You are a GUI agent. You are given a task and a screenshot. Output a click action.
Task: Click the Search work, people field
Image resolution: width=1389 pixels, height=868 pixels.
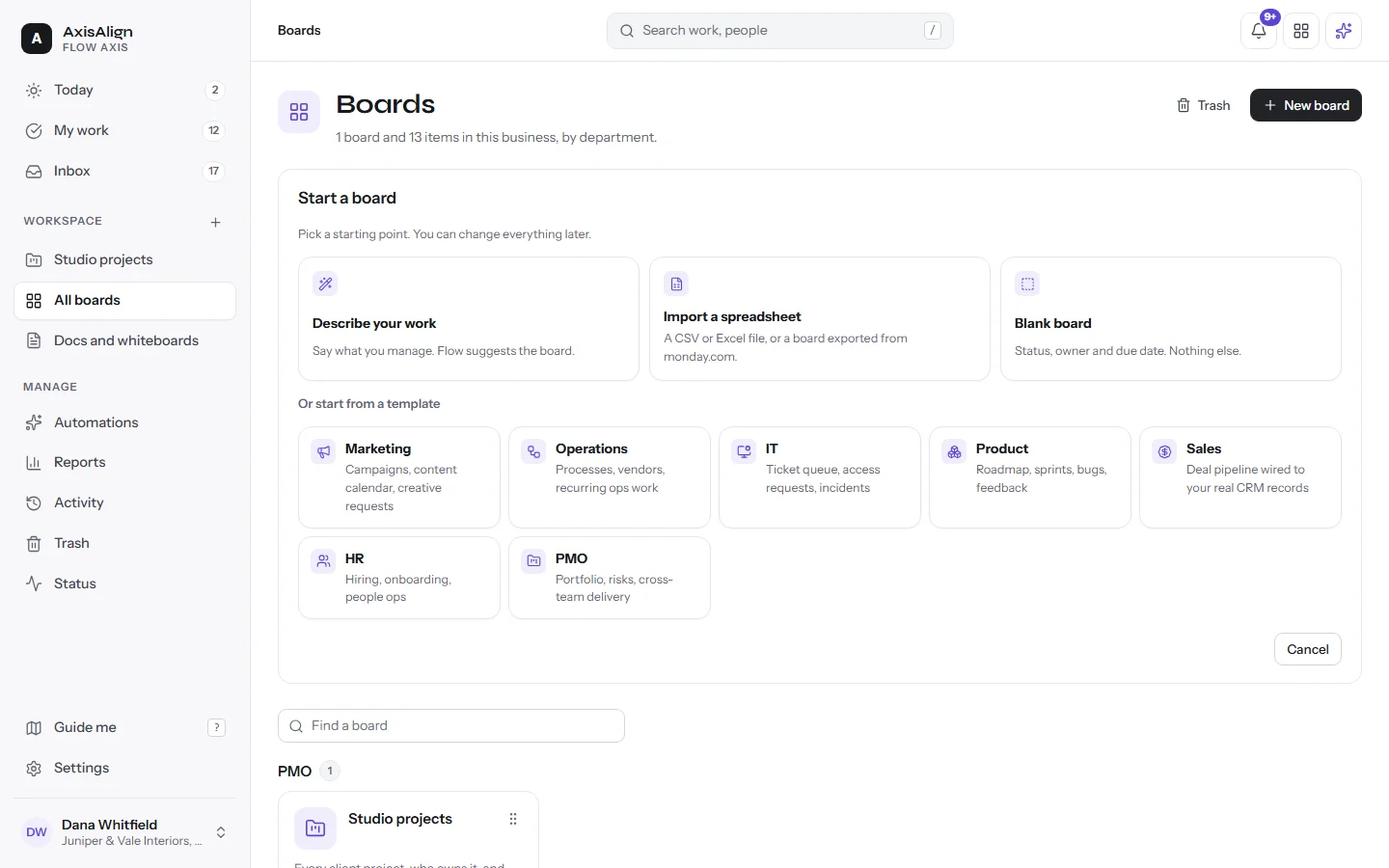(x=780, y=31)
